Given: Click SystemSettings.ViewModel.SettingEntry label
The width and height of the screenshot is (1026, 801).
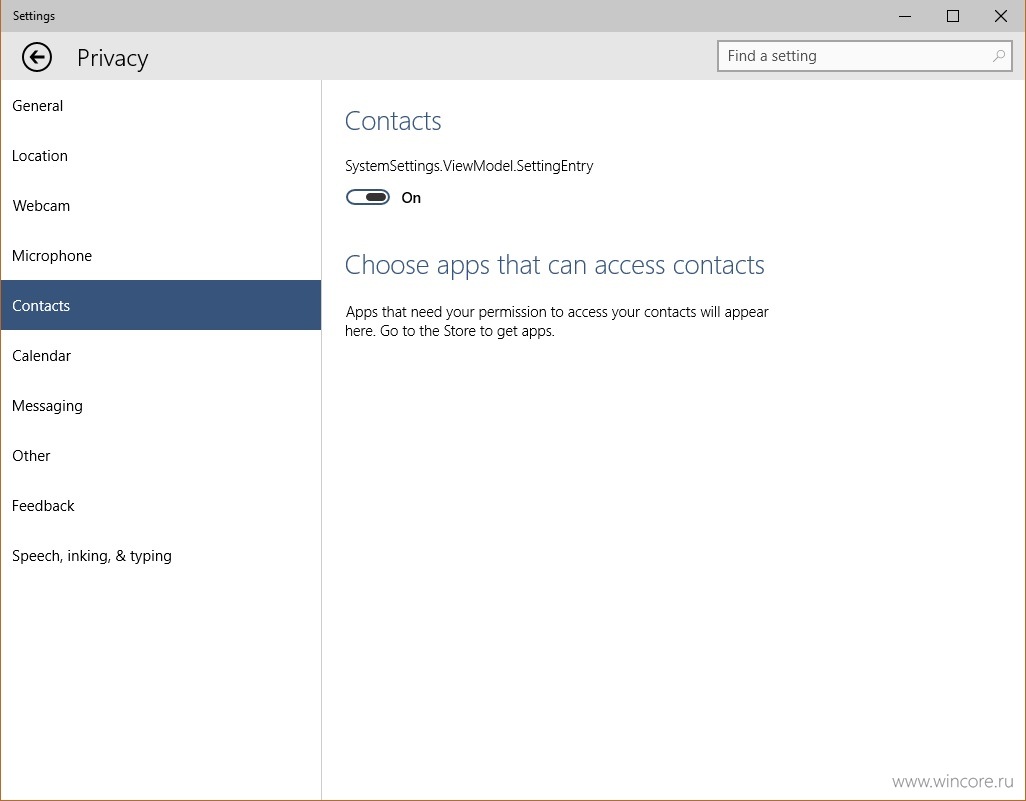Looking at the screenshot, I should pos(469,166).
